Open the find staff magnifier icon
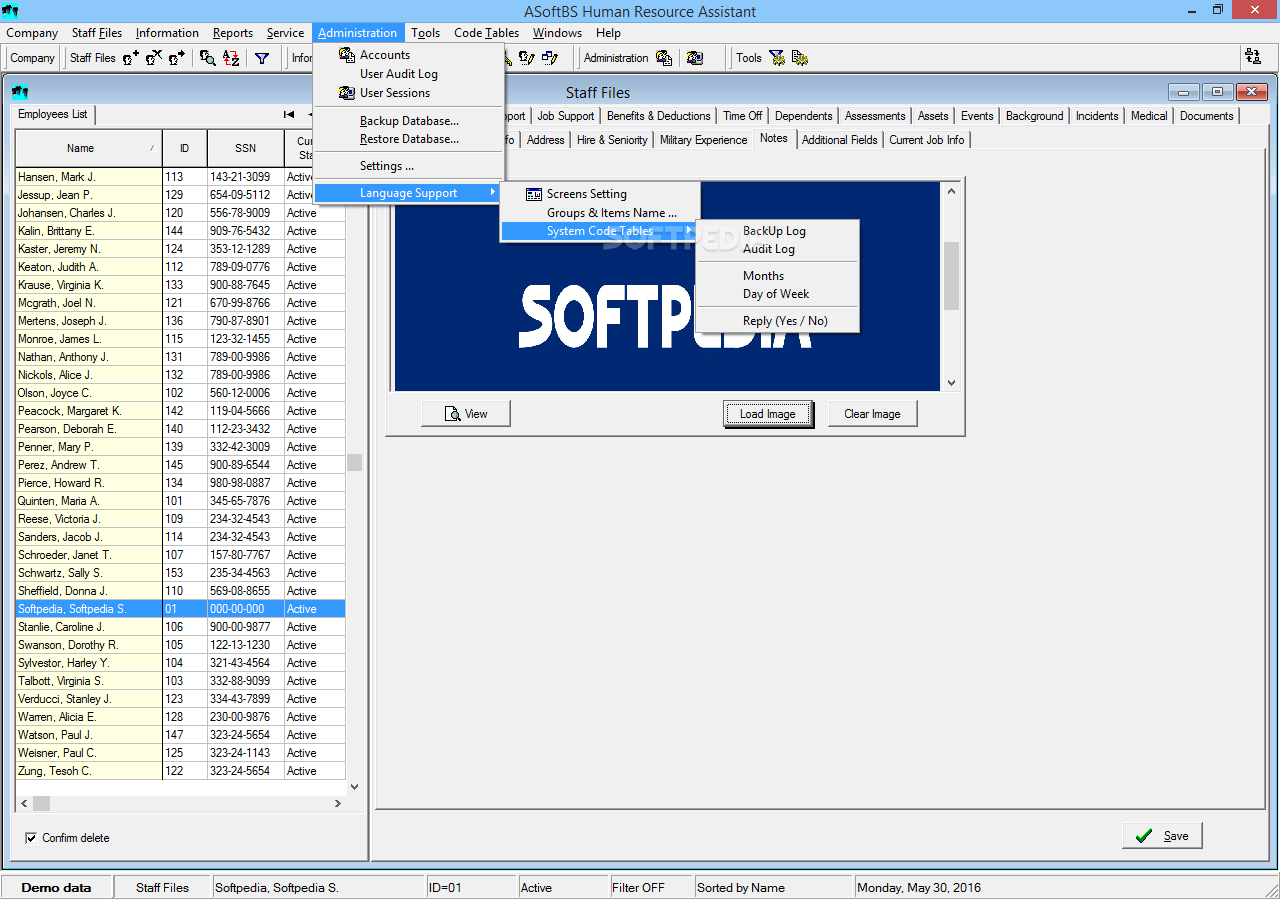Screen dimensions: 1280x899 point(208,58)
